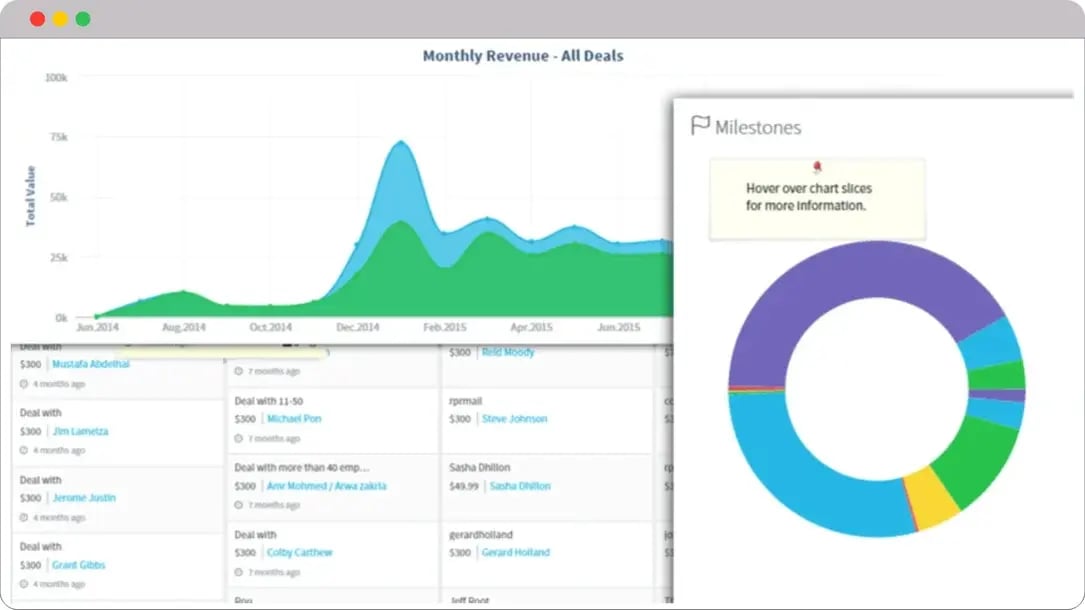Open contact Jim Lametza

(x=81, y=431)
